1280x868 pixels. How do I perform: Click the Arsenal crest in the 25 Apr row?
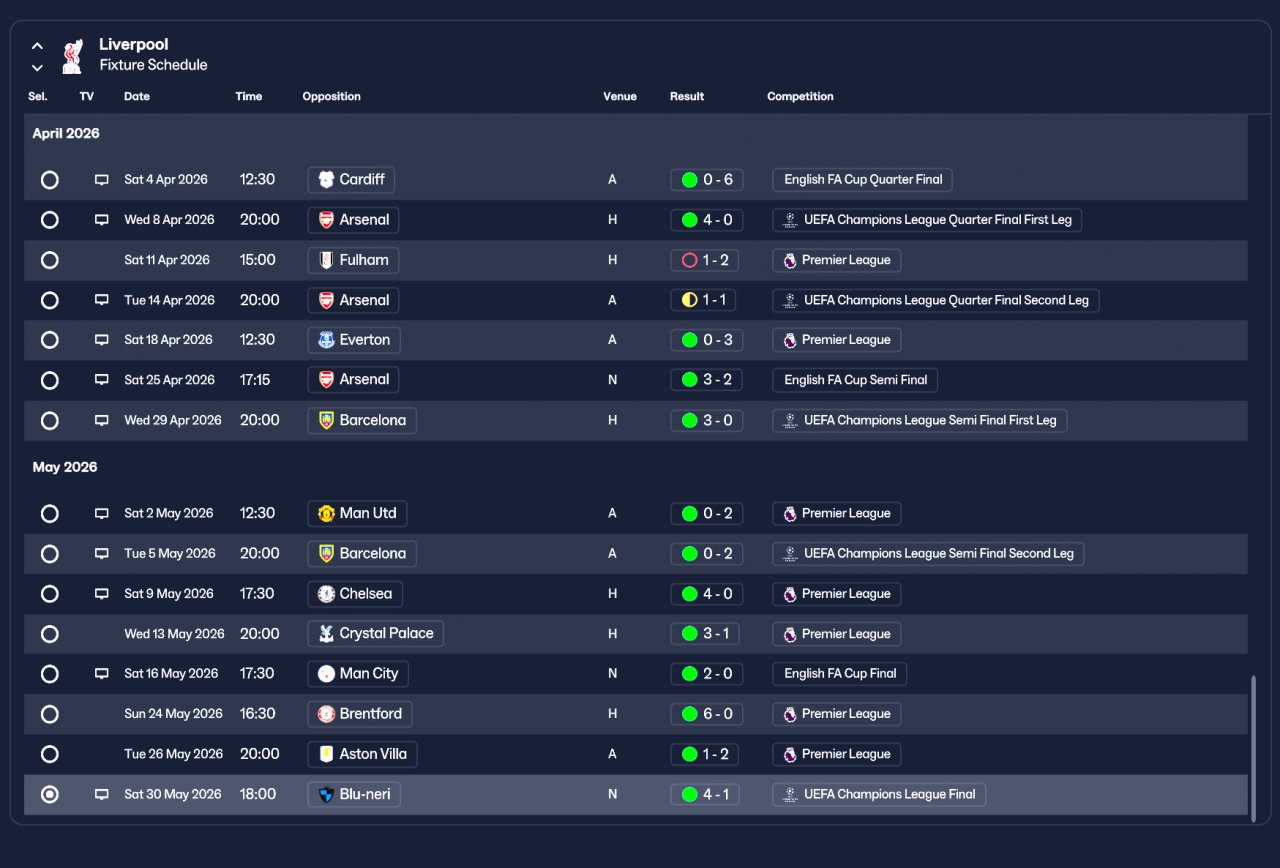coord(326,380)
